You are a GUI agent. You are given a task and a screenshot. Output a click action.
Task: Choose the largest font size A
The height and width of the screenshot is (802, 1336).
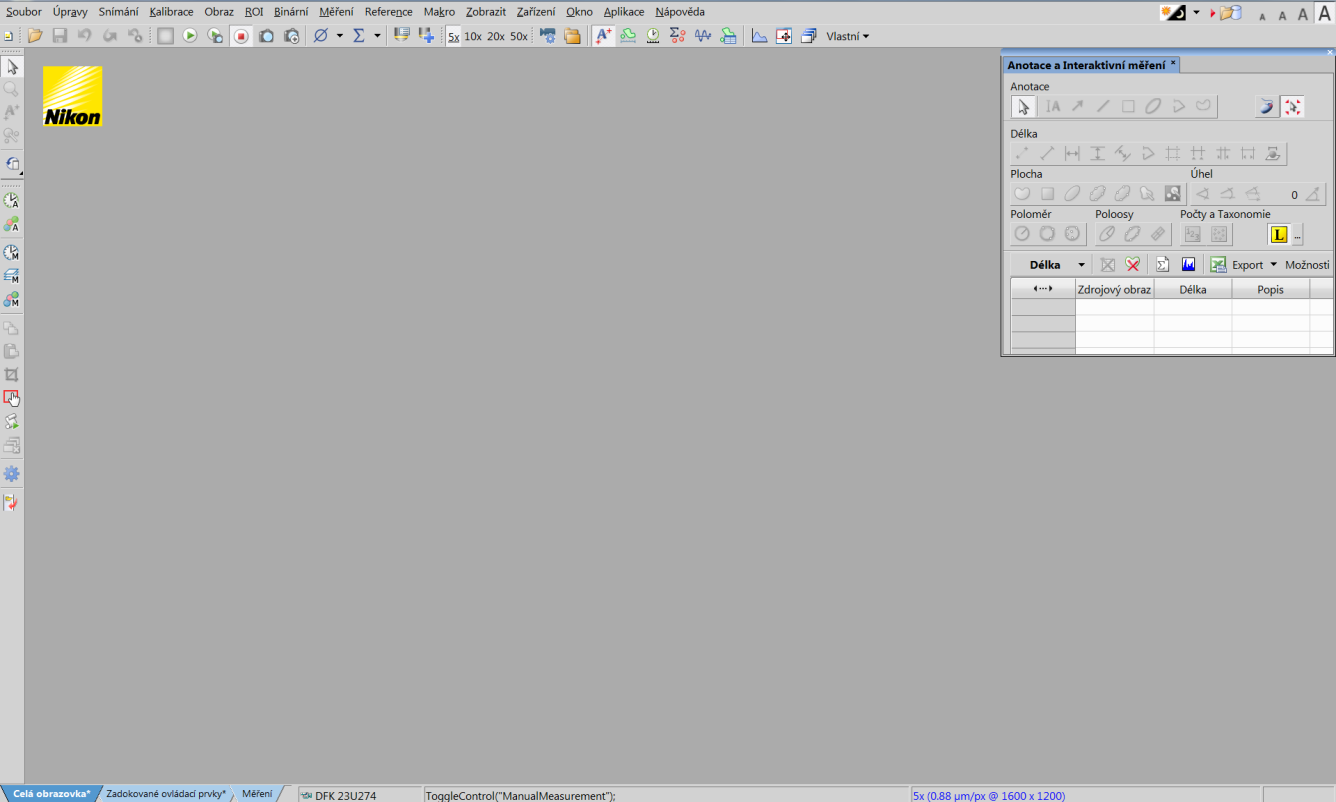pyautogui.click(x=1324, y=13)
